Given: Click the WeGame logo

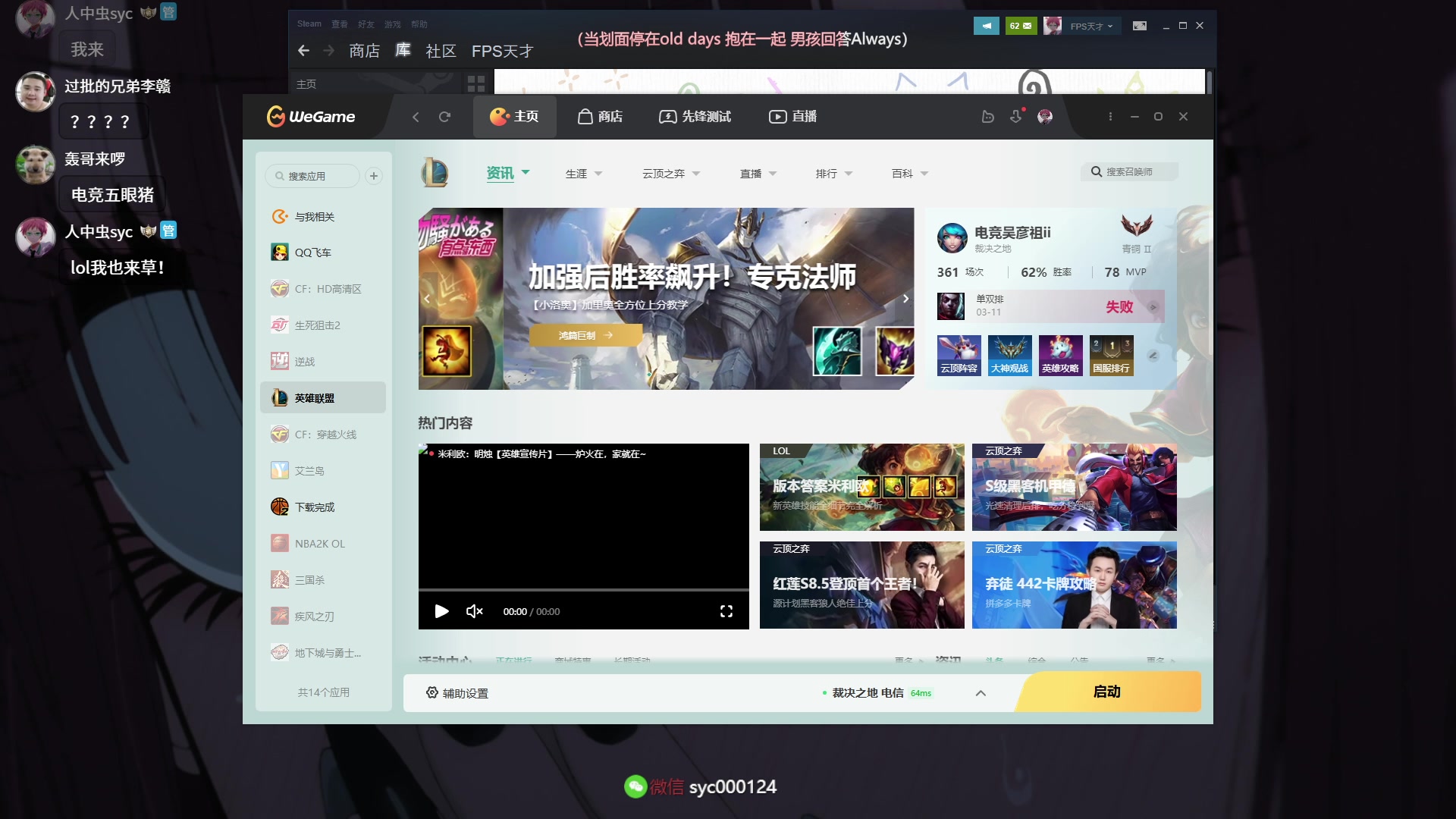Looking at the screenshot, I should 311,116.
